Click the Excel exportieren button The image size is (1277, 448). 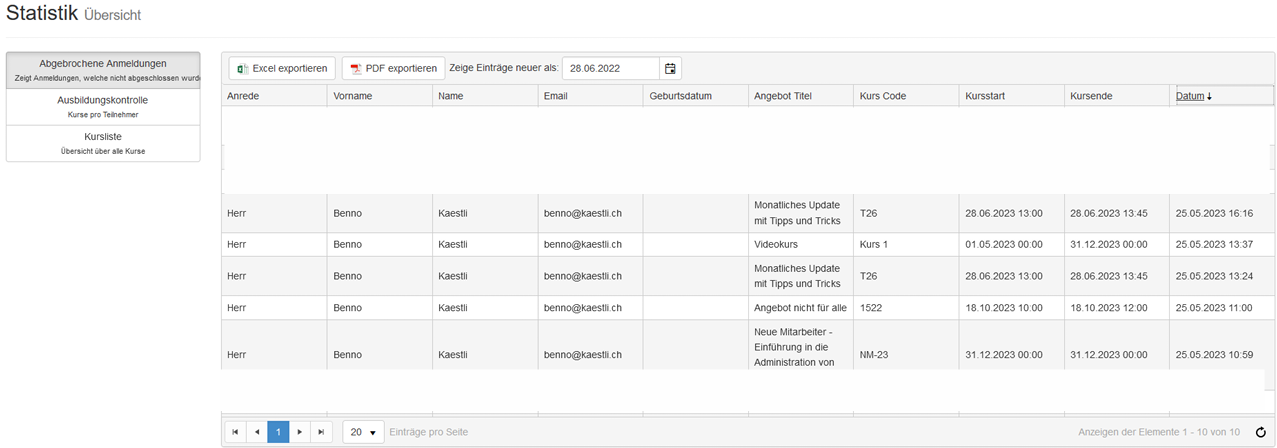coord(282,68)
